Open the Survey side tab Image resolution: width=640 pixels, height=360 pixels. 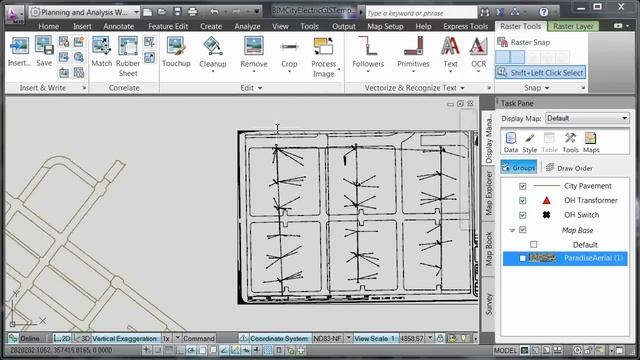click(488, 304)
